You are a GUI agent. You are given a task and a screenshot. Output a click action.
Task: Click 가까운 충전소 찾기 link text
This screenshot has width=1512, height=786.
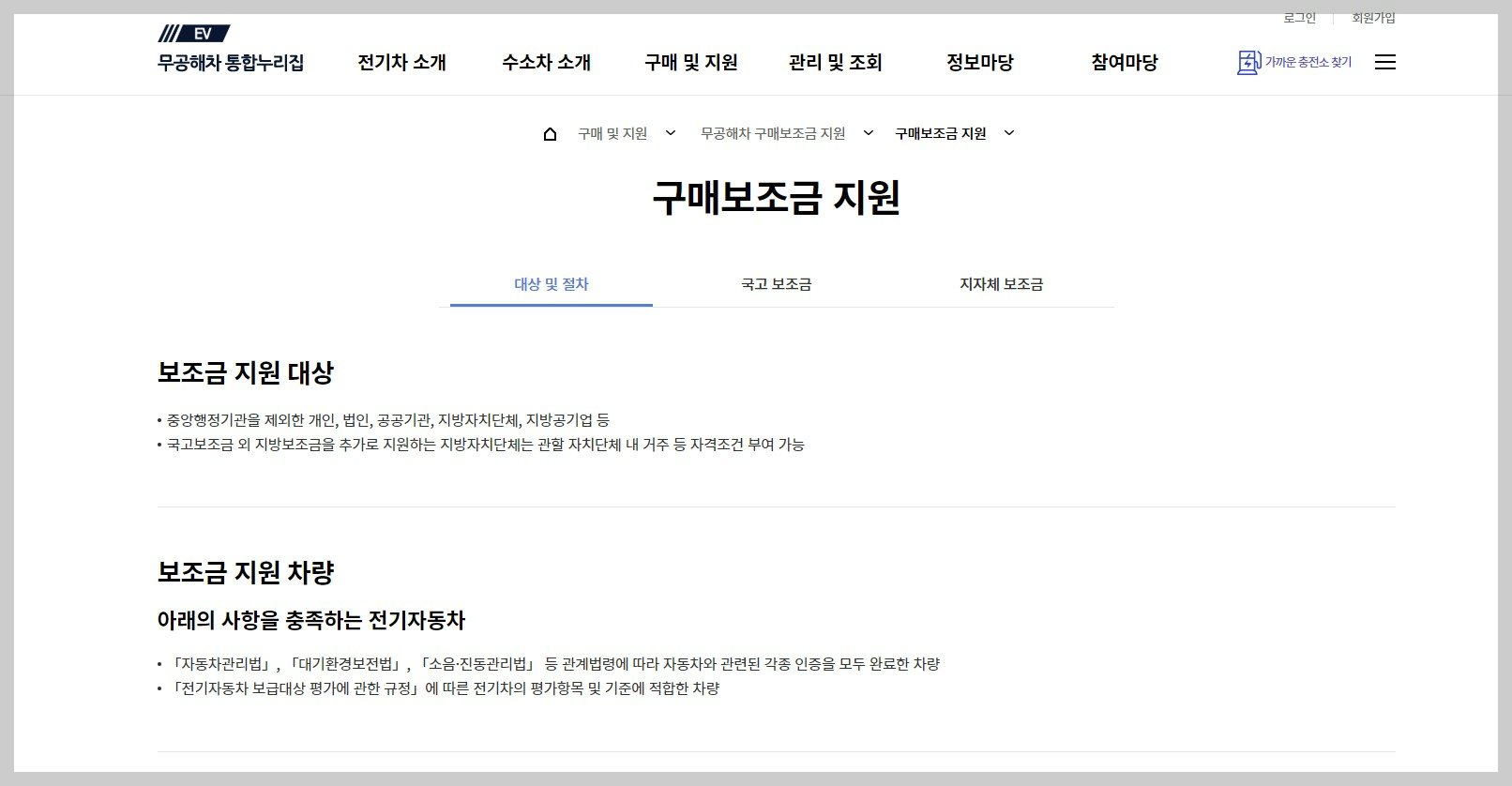point(1308,62)
